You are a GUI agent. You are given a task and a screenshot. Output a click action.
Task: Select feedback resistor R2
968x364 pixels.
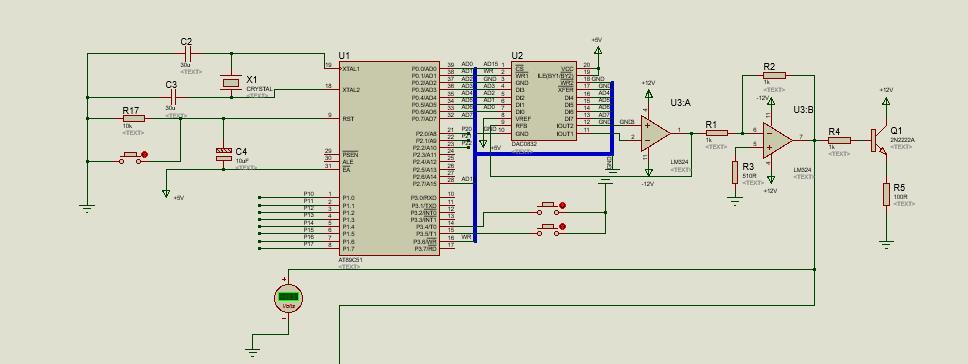774,75
